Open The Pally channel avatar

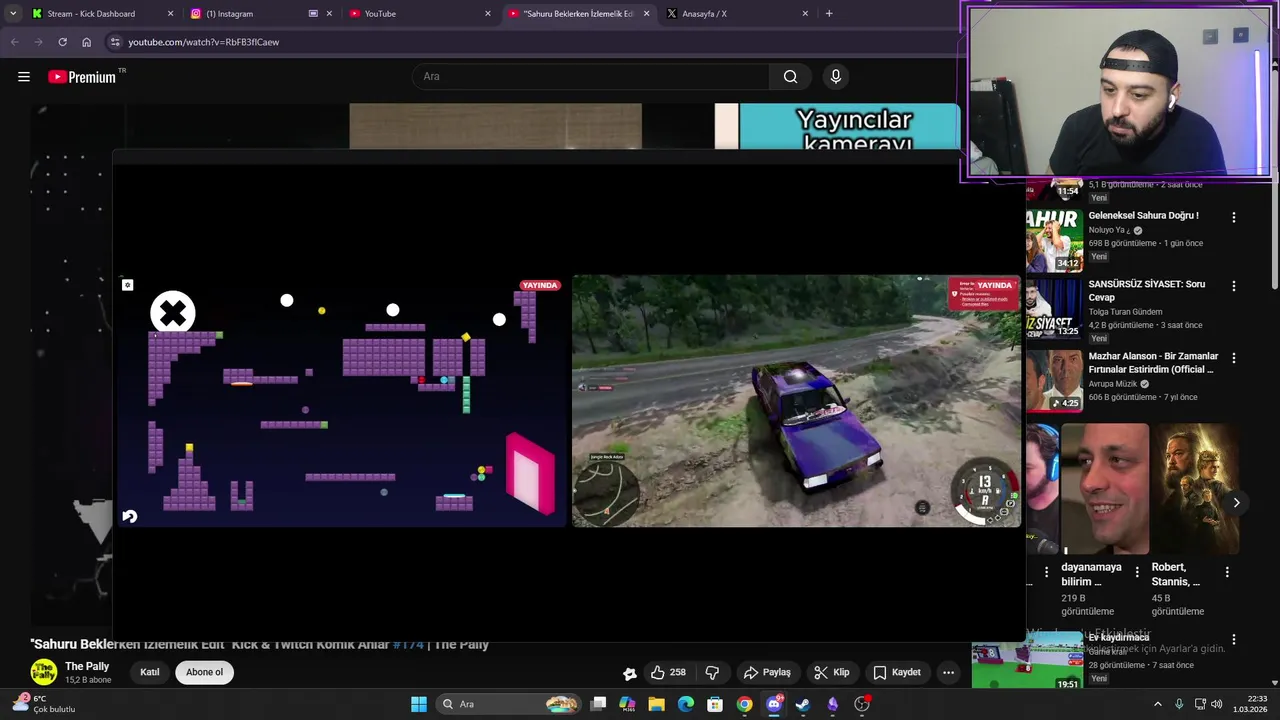44,672
